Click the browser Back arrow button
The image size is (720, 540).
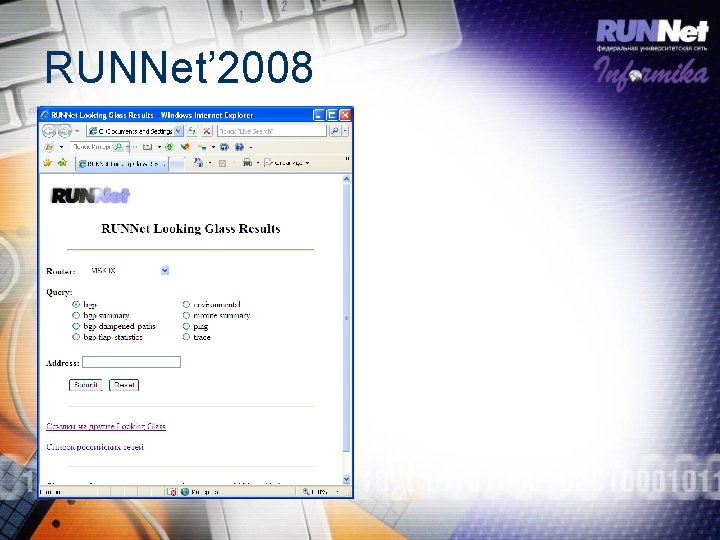point(49,131)
